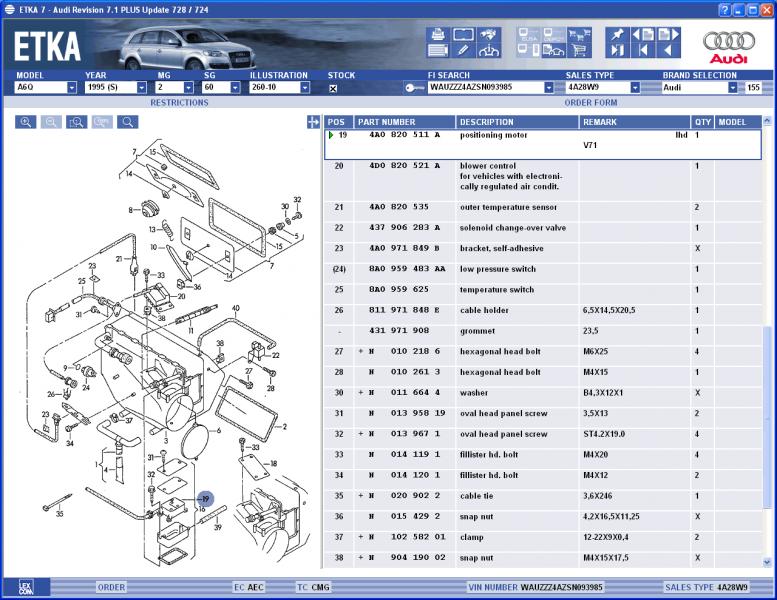Click the ORDER button in the status bar
This screenshot has width=777, height=600.
coord(111,587)
